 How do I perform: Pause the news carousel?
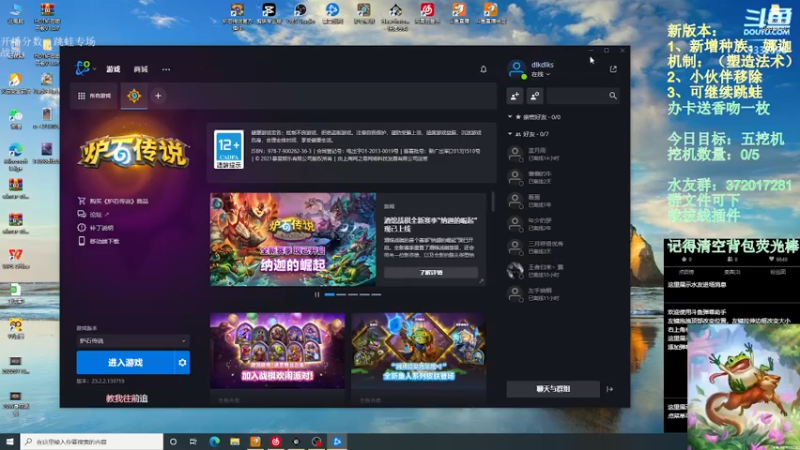click(x=317, y=294)
